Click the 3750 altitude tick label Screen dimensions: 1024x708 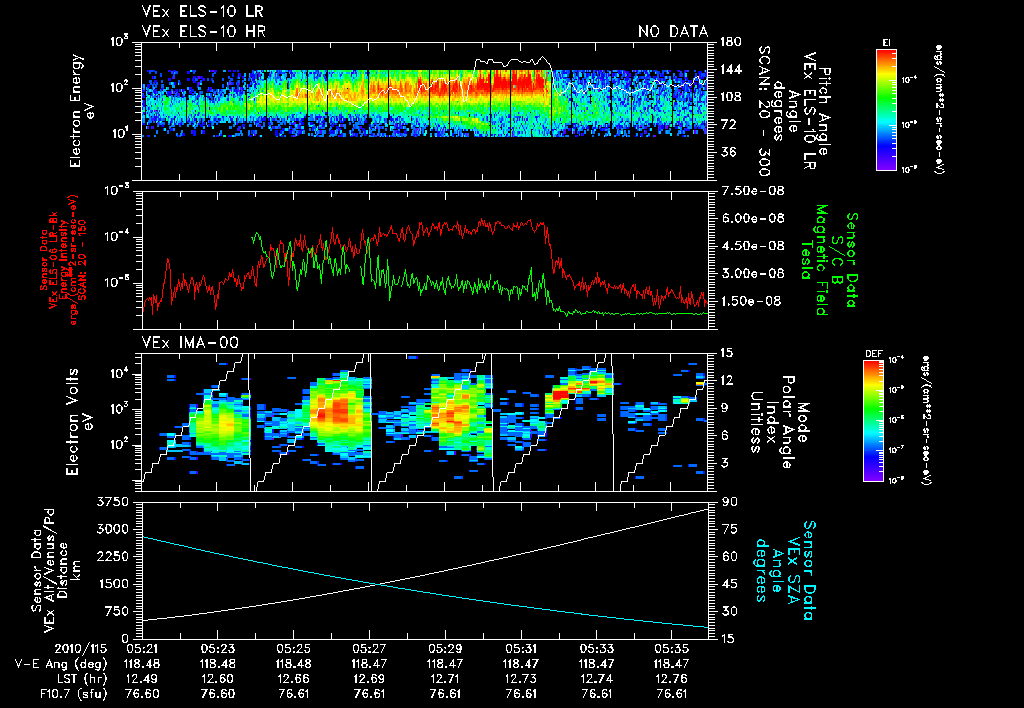[112, 502]
